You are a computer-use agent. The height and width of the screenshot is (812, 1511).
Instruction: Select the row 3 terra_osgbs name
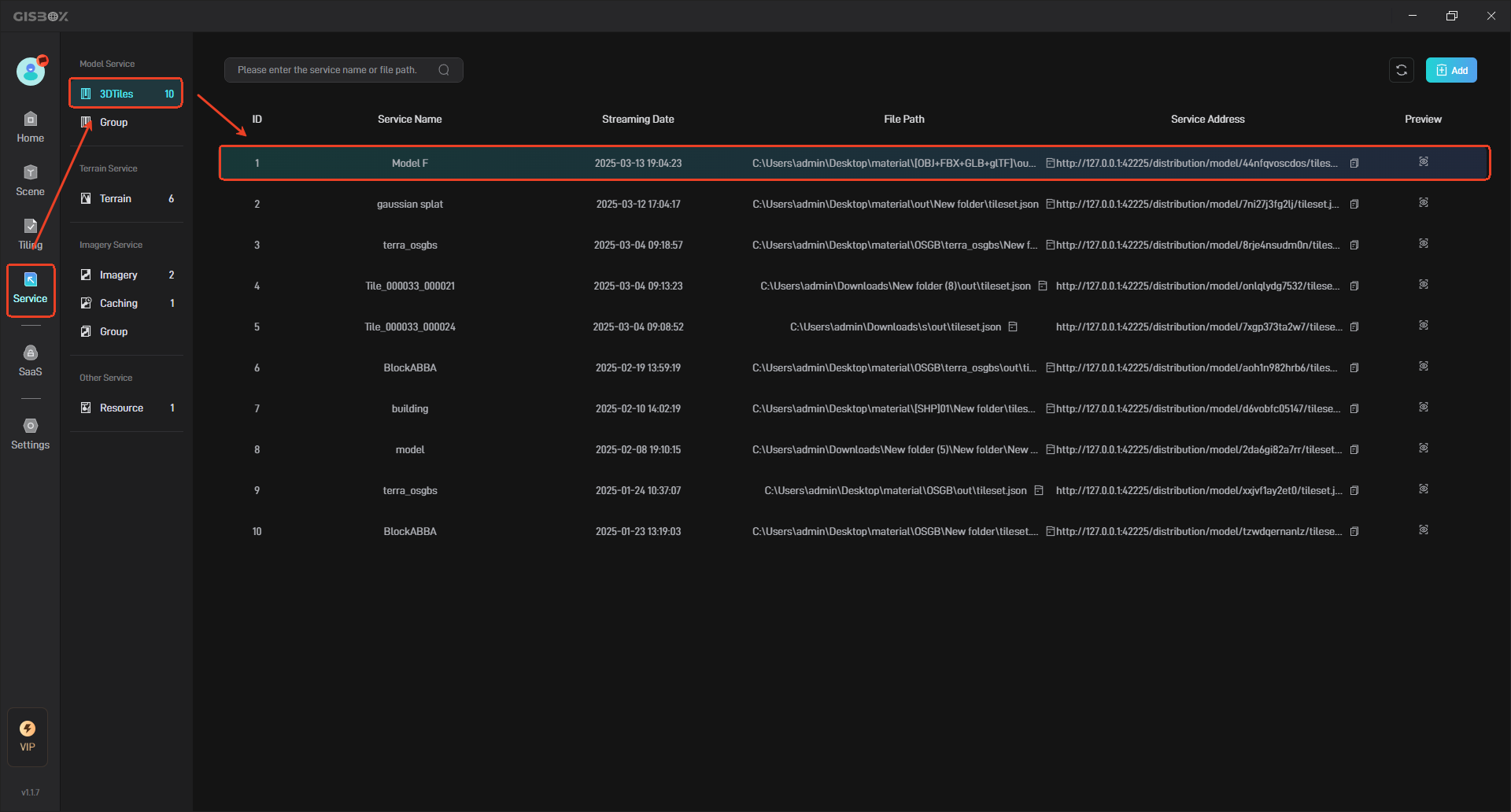coord(410,245)
